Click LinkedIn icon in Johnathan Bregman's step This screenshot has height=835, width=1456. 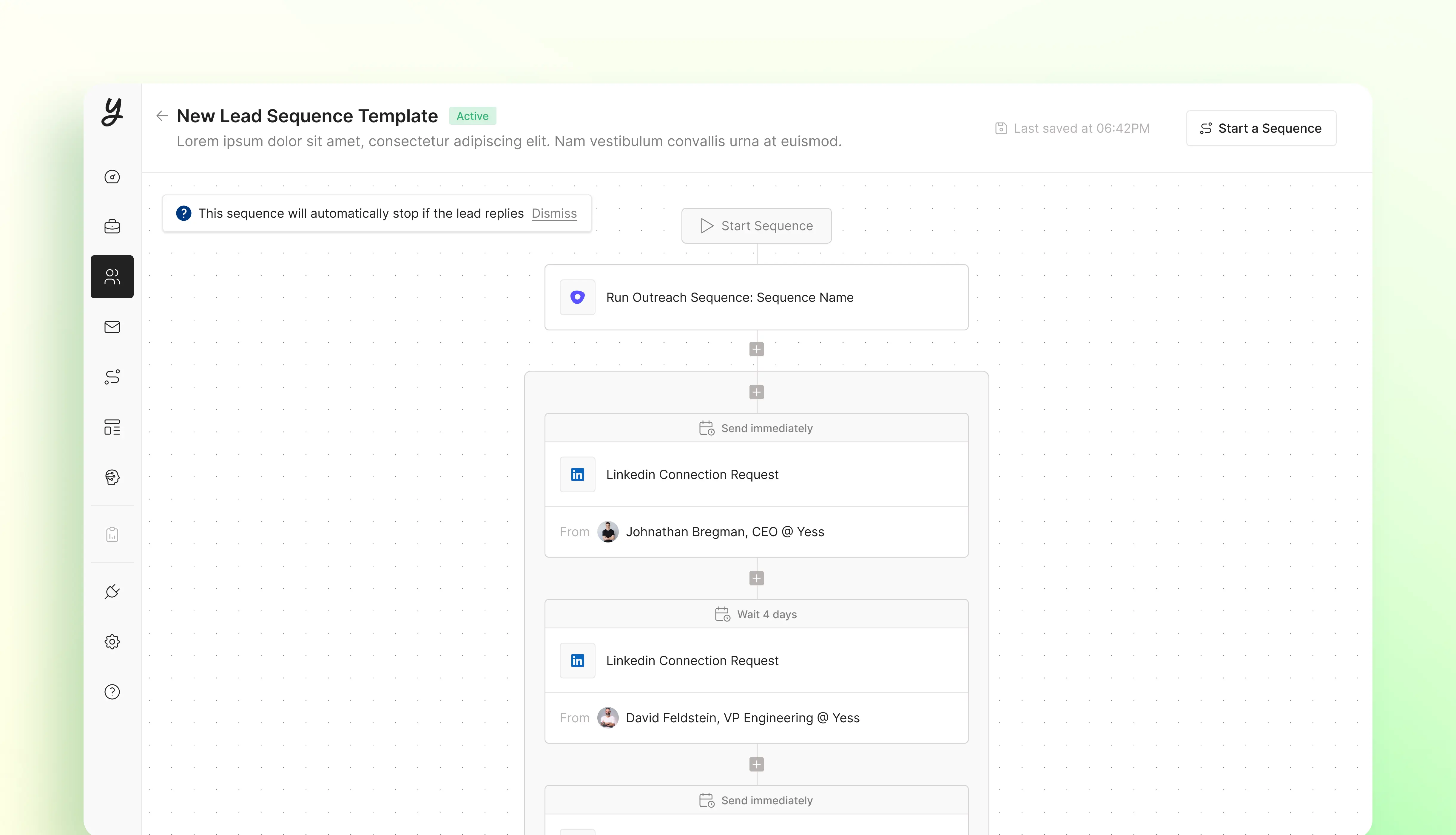pyautogui.click(x=578, y=474)
